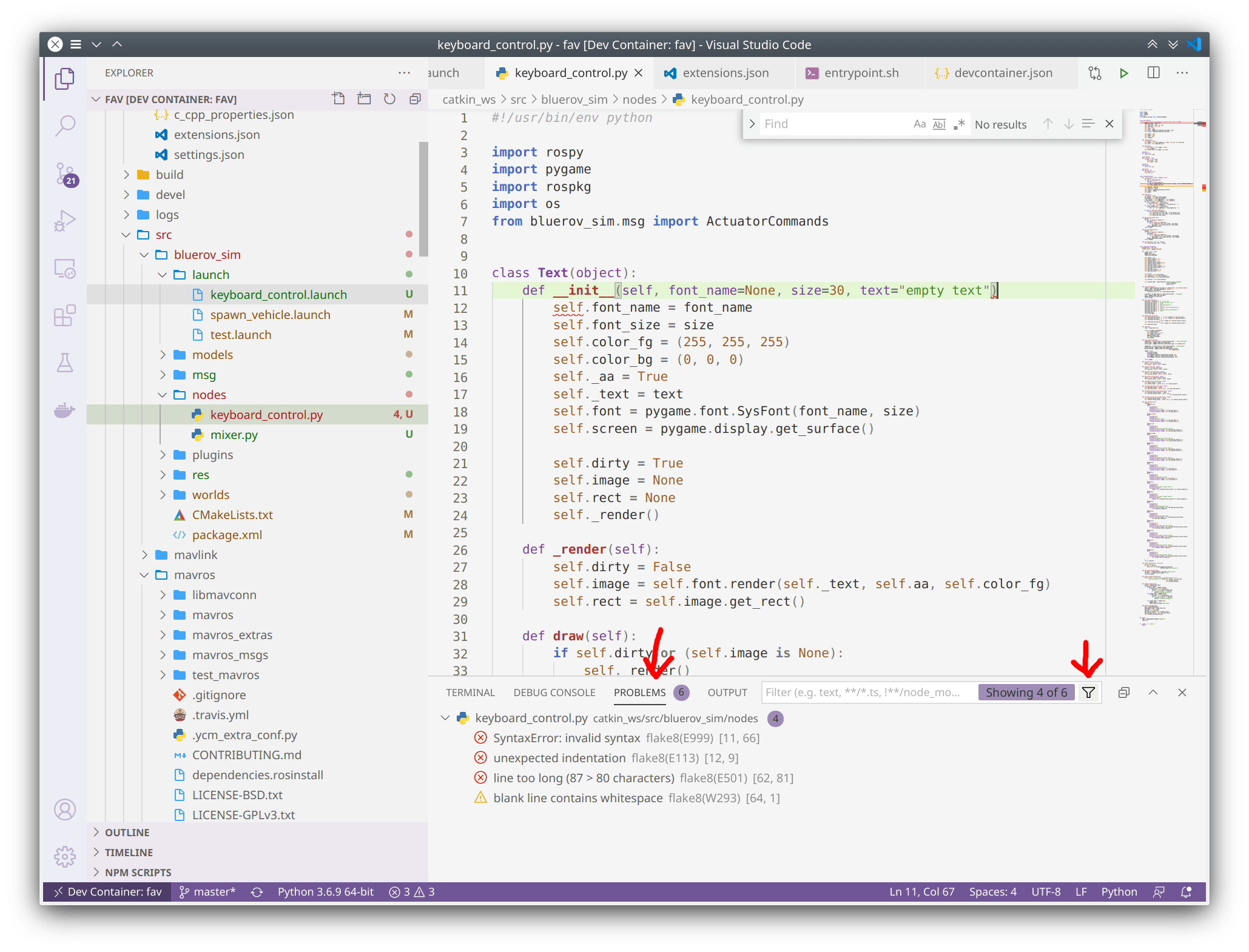Open the Extensions view
Viewport: 1249px width, 952px height.
tap(65, 316)
